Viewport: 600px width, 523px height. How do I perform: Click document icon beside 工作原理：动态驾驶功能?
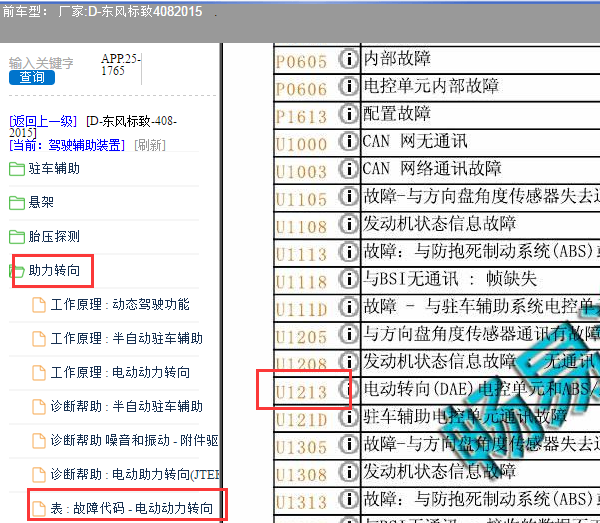[x=39, y=305]
